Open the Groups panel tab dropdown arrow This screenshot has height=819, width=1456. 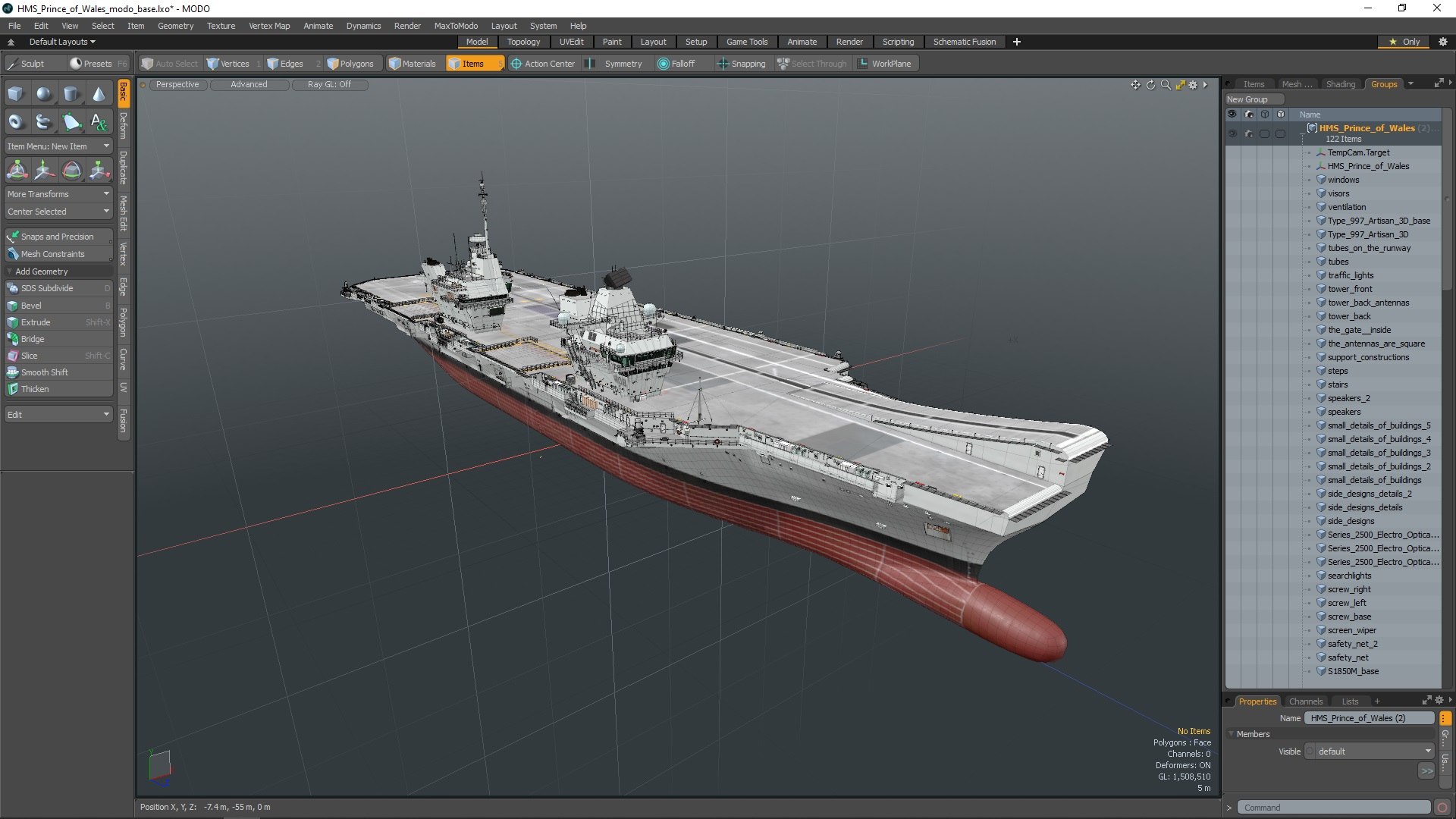coord(1410,84)
